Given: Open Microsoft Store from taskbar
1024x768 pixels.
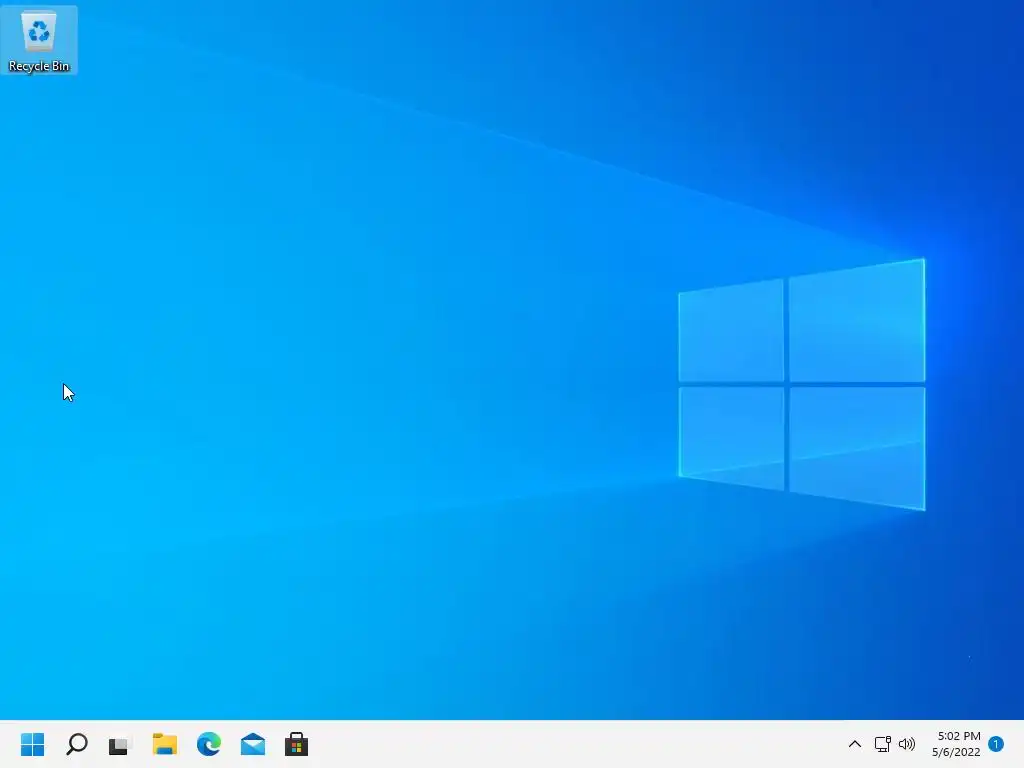Looking at the screenshot, I should pyautogui.click(x=296, y=744).
